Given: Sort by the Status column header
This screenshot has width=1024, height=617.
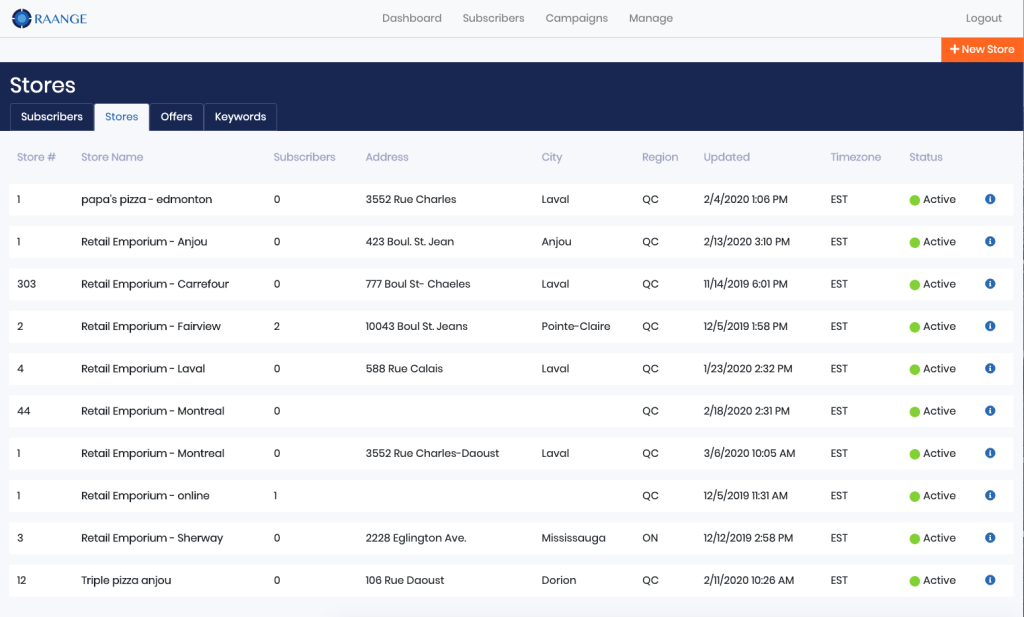Looking at the screenshot, I should 925,157.
